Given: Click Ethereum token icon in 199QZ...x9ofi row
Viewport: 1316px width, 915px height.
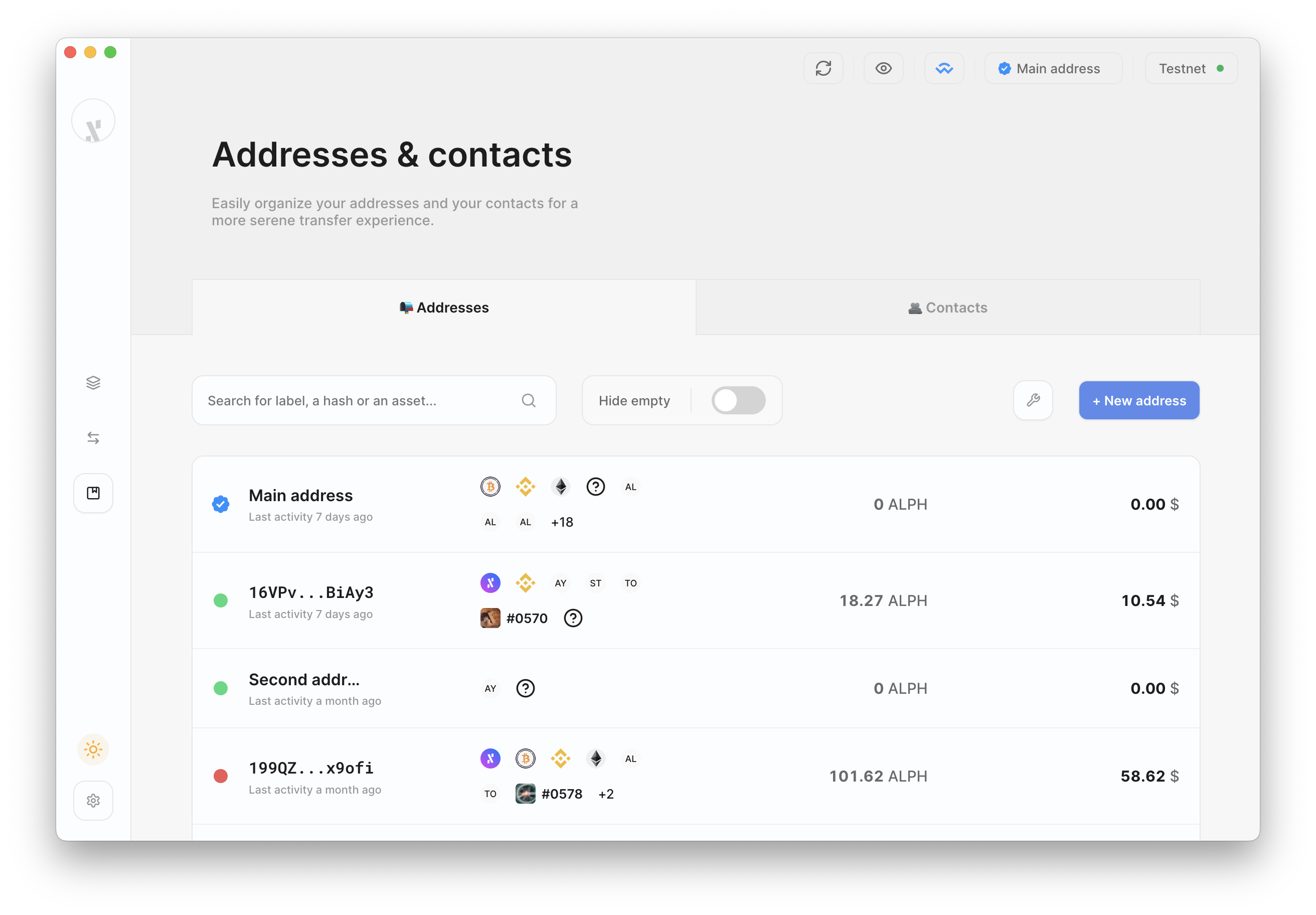Looking at the screenshot, I should point(595,759).
